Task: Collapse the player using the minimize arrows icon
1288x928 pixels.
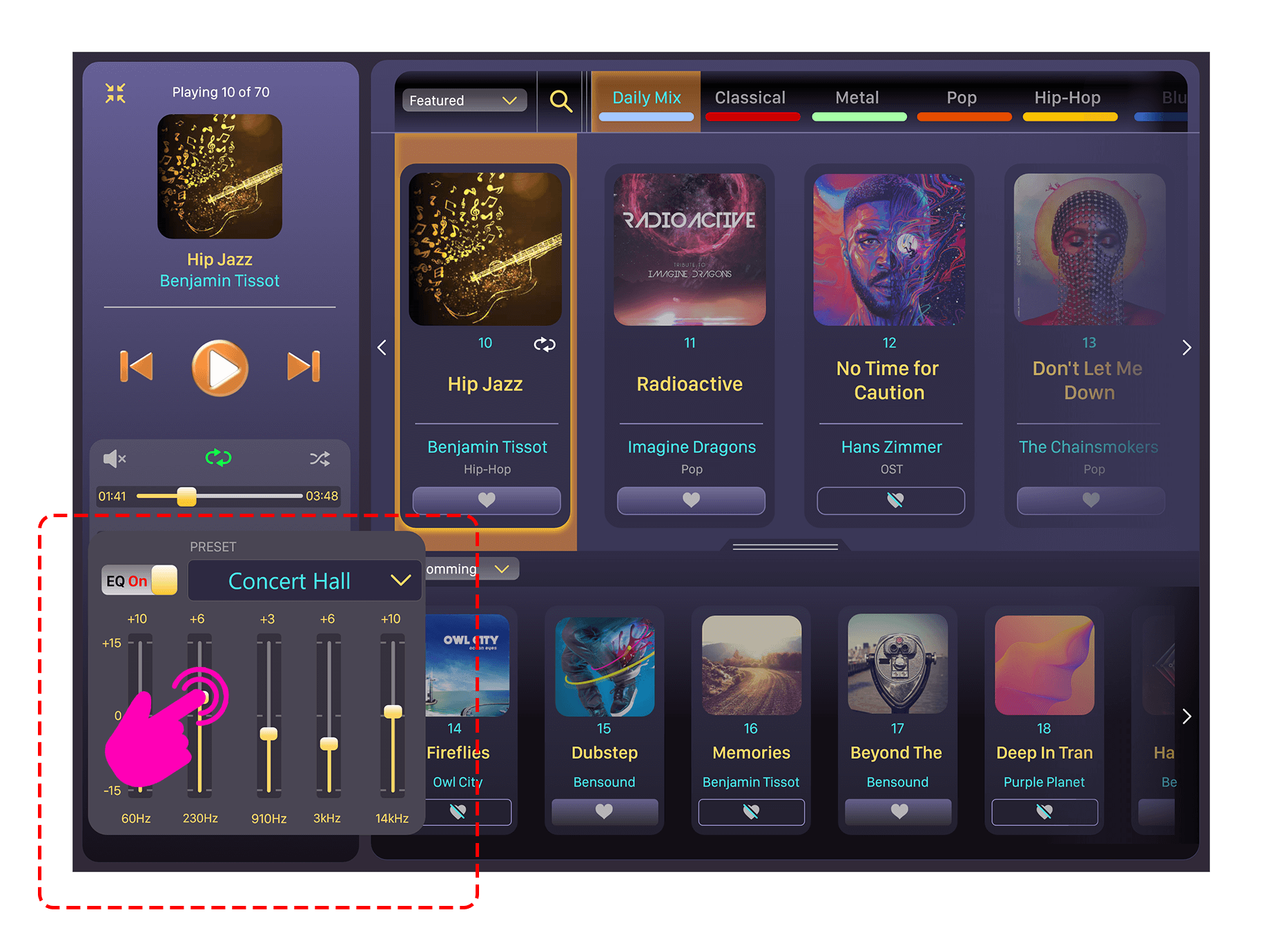Action: pyautogui.click(x=115, y=93)
